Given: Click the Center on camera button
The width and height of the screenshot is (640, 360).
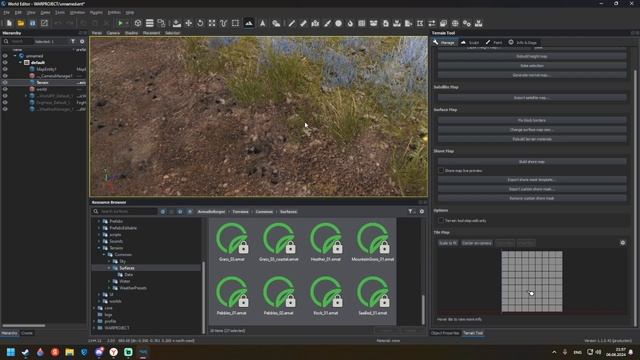Looking at the screenshot, I should tap(477, 243).
